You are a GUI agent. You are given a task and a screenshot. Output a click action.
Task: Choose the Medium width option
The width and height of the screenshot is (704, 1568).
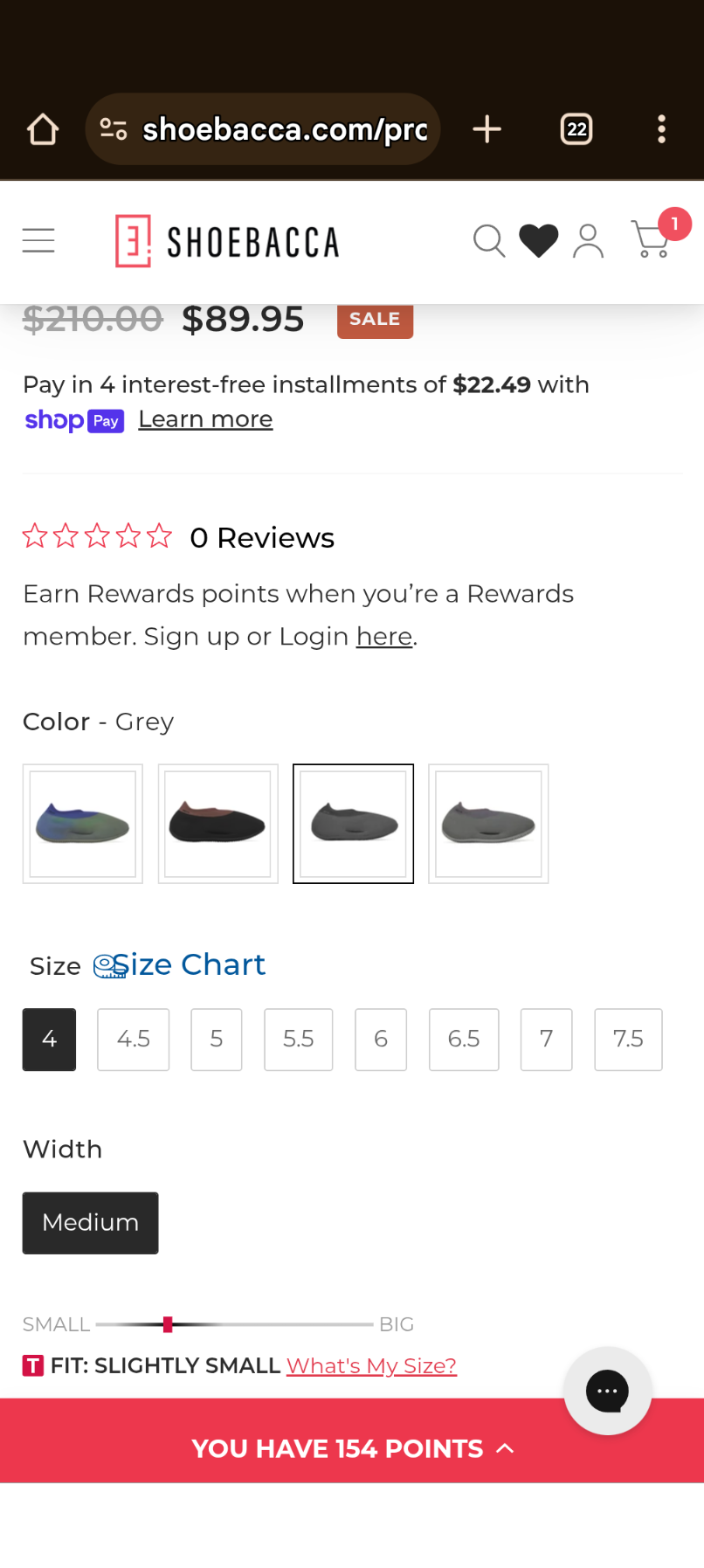(90, 1223)
